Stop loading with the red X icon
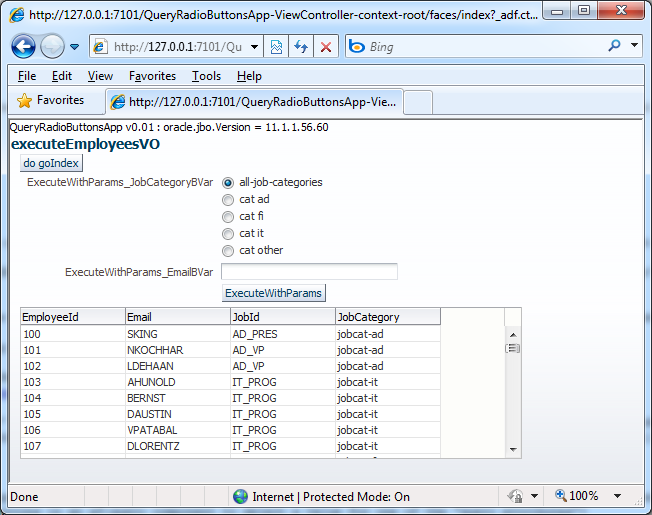This screenshot has height=515, width=652. (326, 47)
